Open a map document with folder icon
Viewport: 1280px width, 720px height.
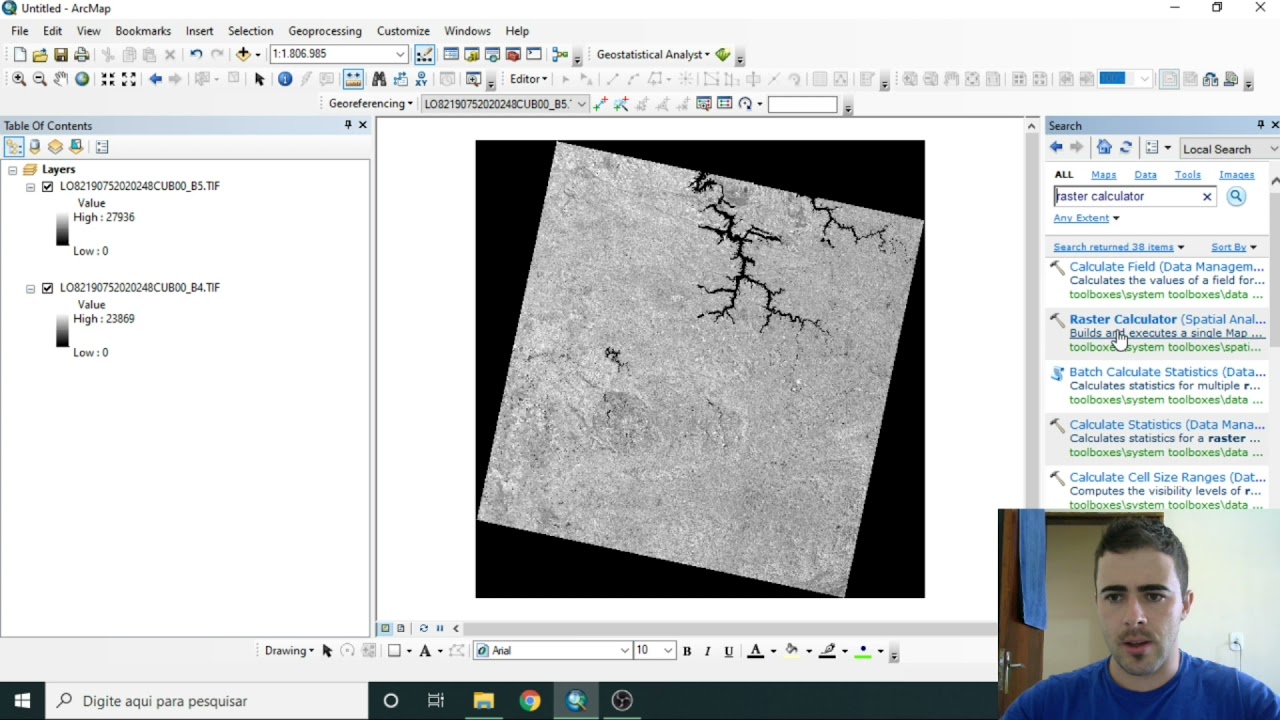[x=40, y=54]
